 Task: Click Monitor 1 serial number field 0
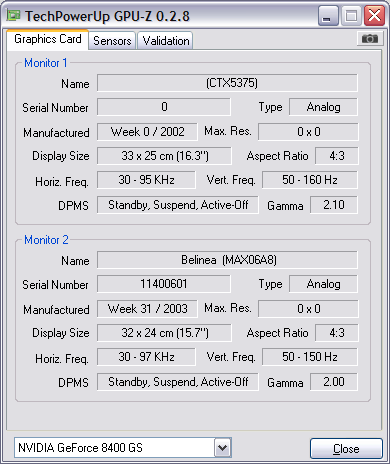(164, 107)
